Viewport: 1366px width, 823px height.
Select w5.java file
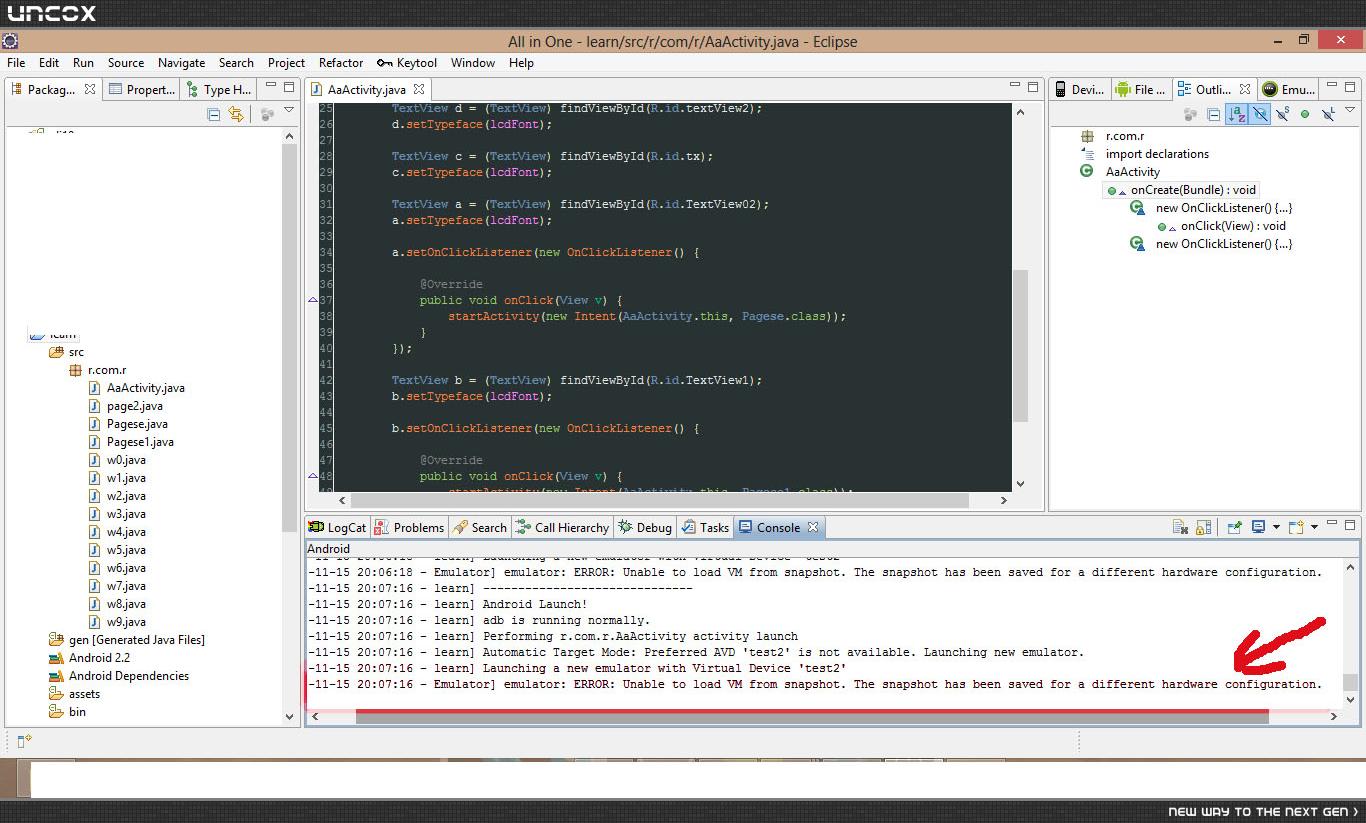[x=116, y=550]
